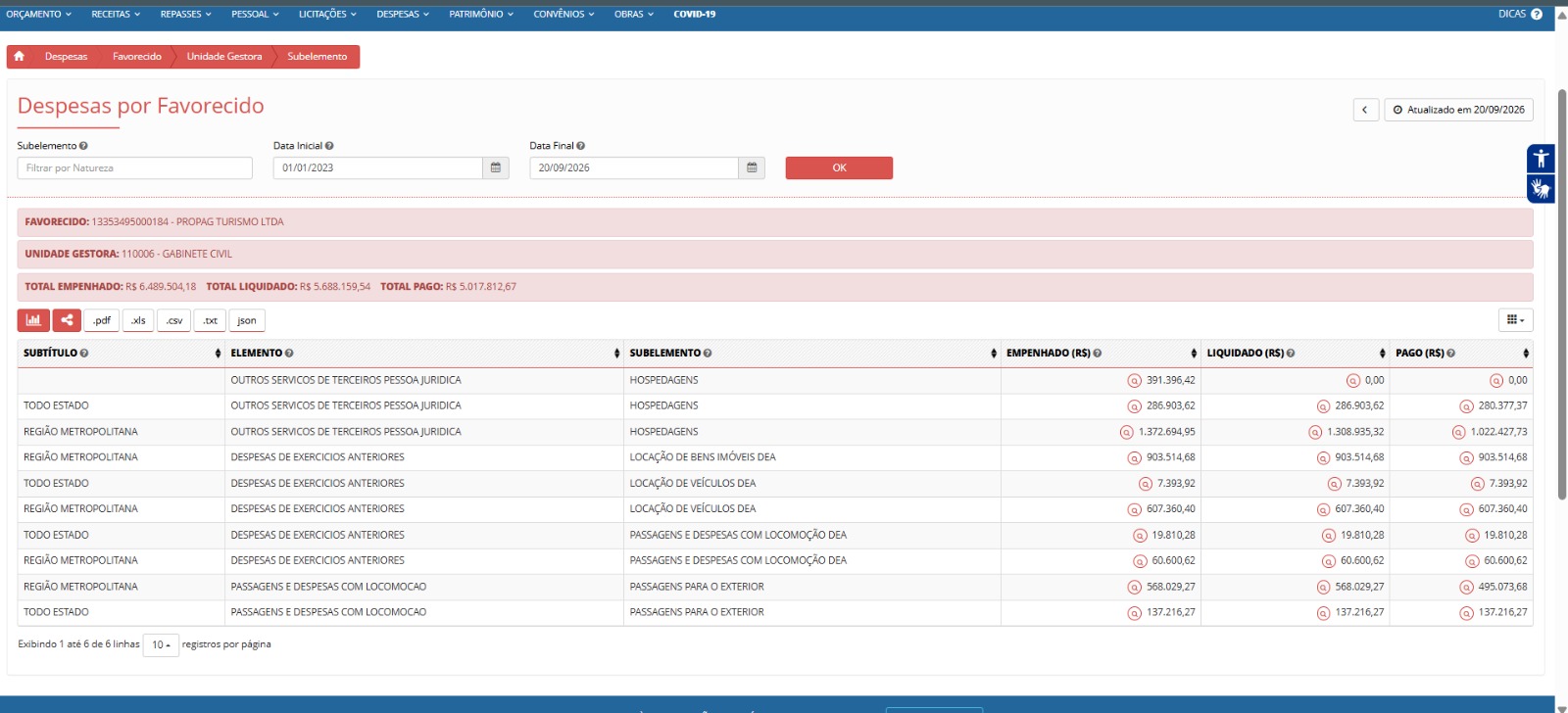Click the home icon in breadcrumb
This screenshot has width=1568, height=713.
pyautogui.click(x=19, y=57)
